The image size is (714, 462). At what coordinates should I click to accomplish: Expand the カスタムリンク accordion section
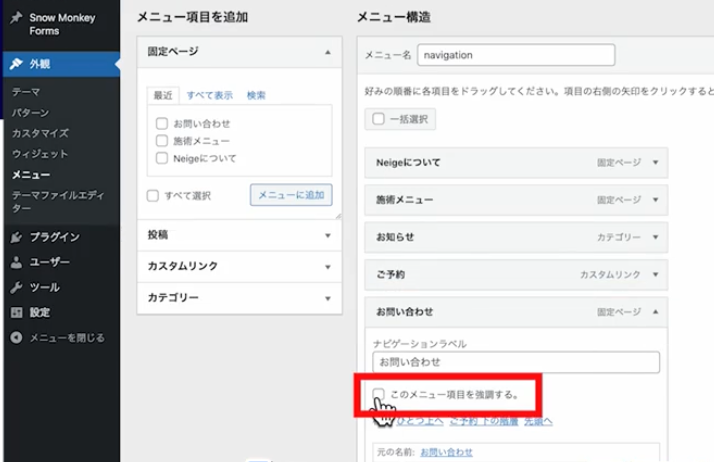tap(327, 267)
